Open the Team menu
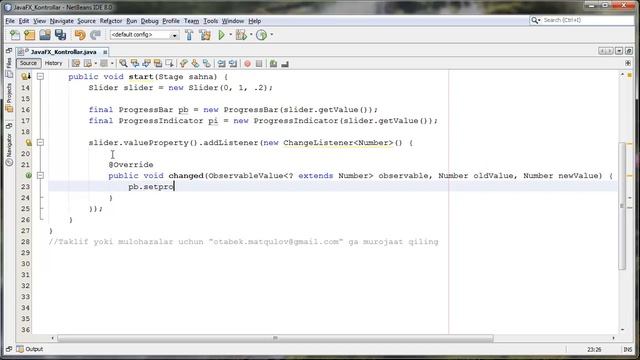Viewport: 640px width, 360px height. tap(191, 21)
